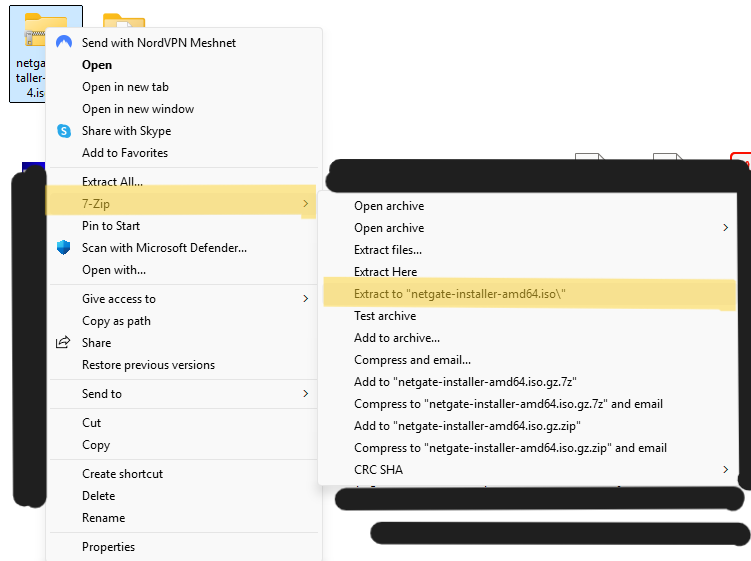
Task: Select Add to "netgate-installer-amd64.iso.gz.zip"
Action: [x=529, y=426]
